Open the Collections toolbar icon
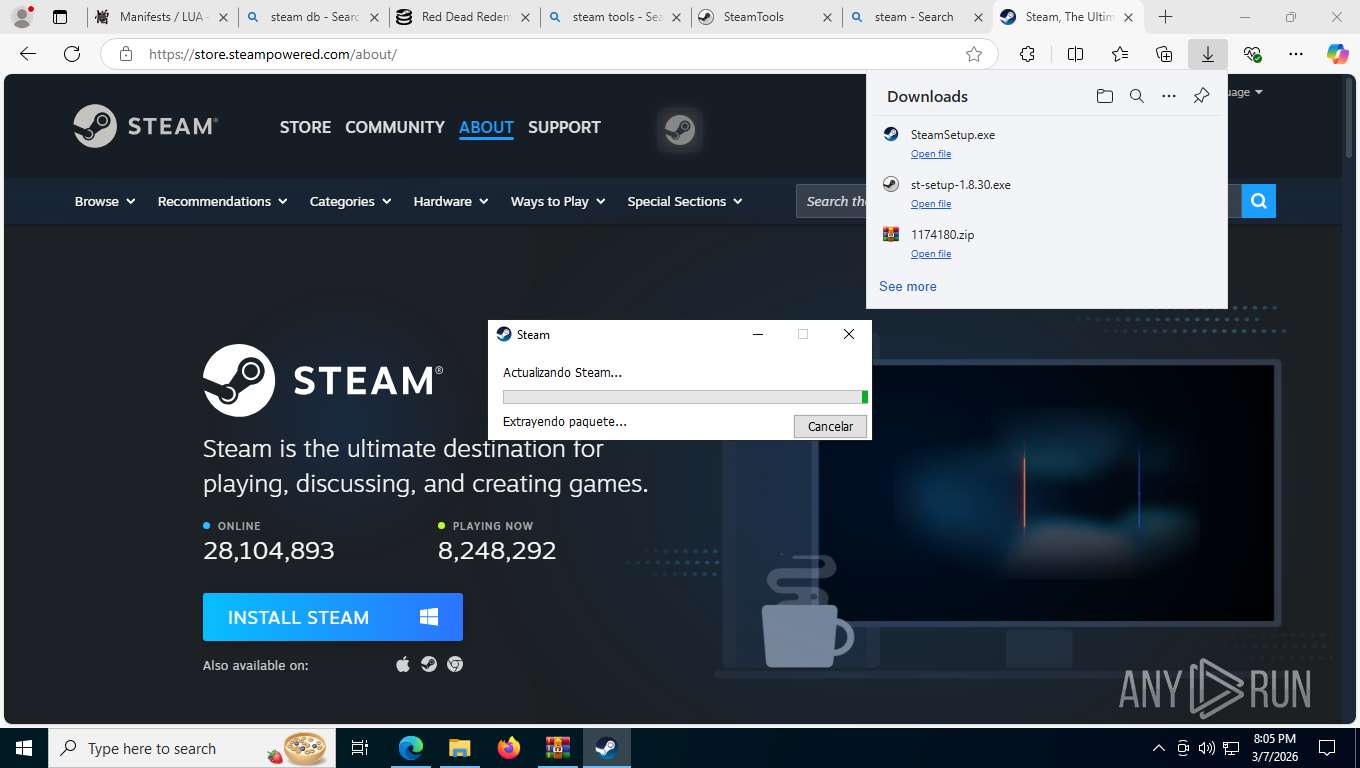The image size is (1360, 768). (1163, 54)
